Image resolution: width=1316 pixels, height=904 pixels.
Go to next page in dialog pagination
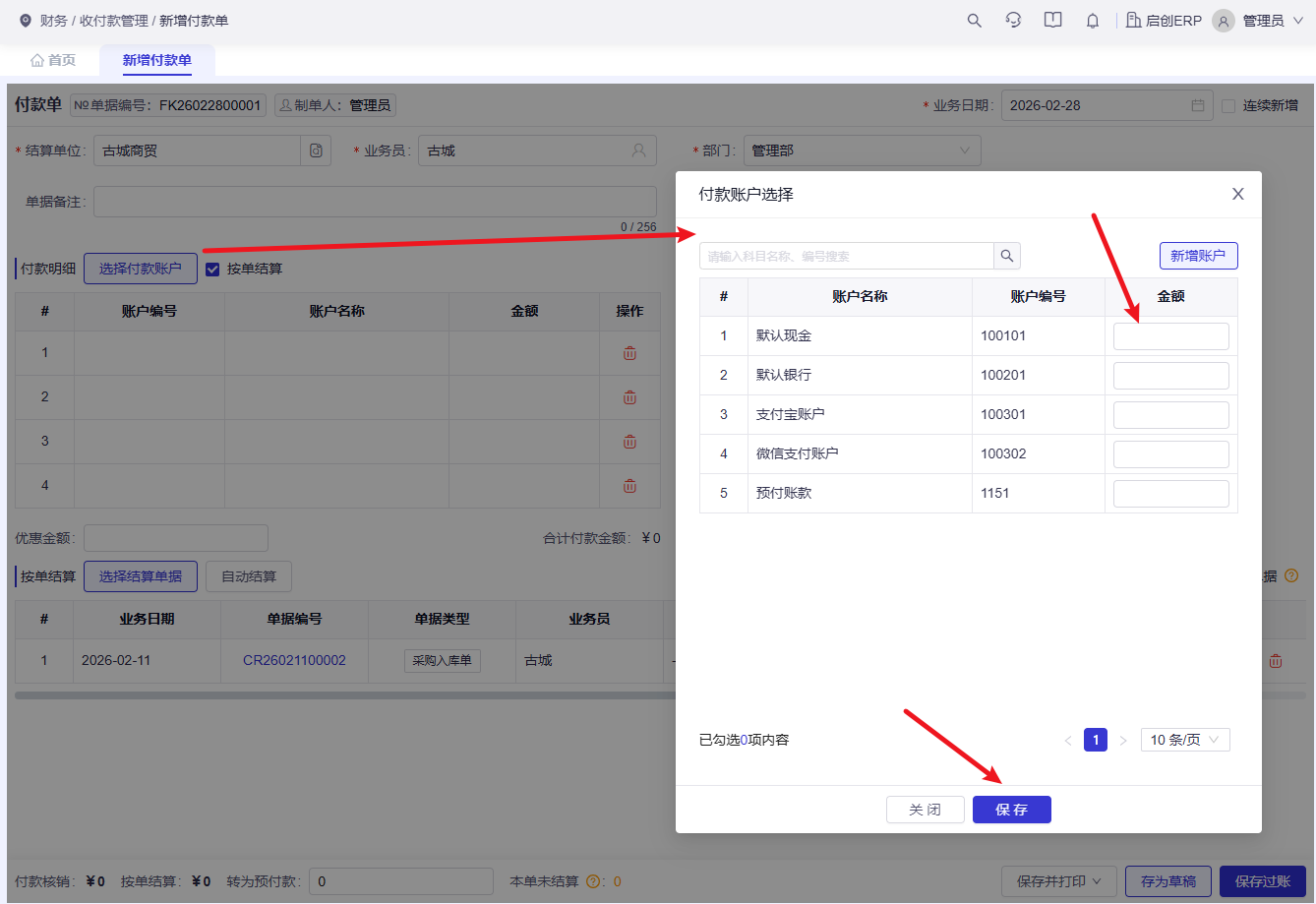pos(1123,740)
